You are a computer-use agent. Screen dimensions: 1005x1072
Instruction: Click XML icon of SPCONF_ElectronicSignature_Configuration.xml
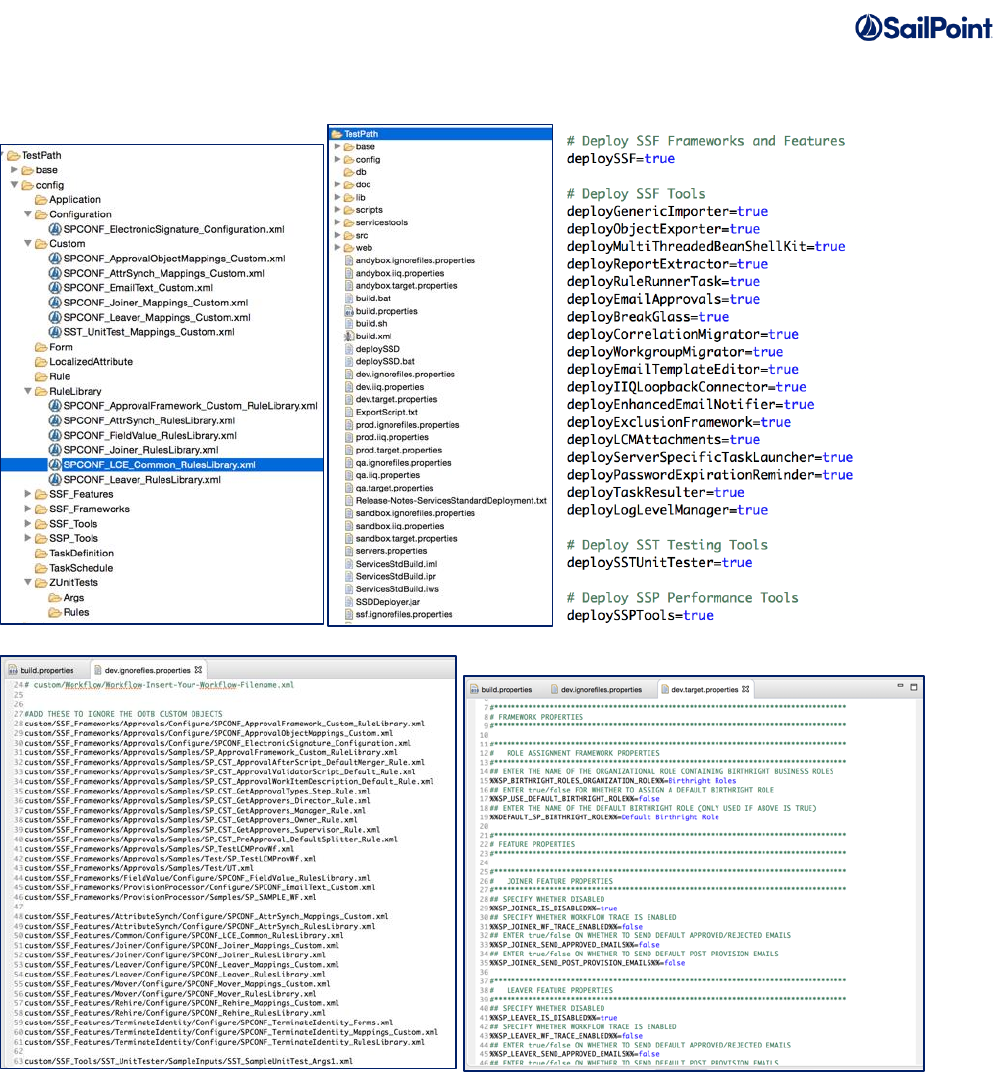click(55, 229)
